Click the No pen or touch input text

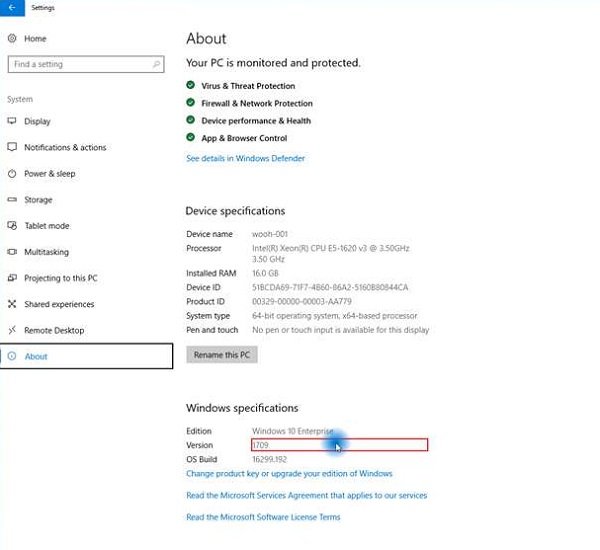(x=341, y=330)
